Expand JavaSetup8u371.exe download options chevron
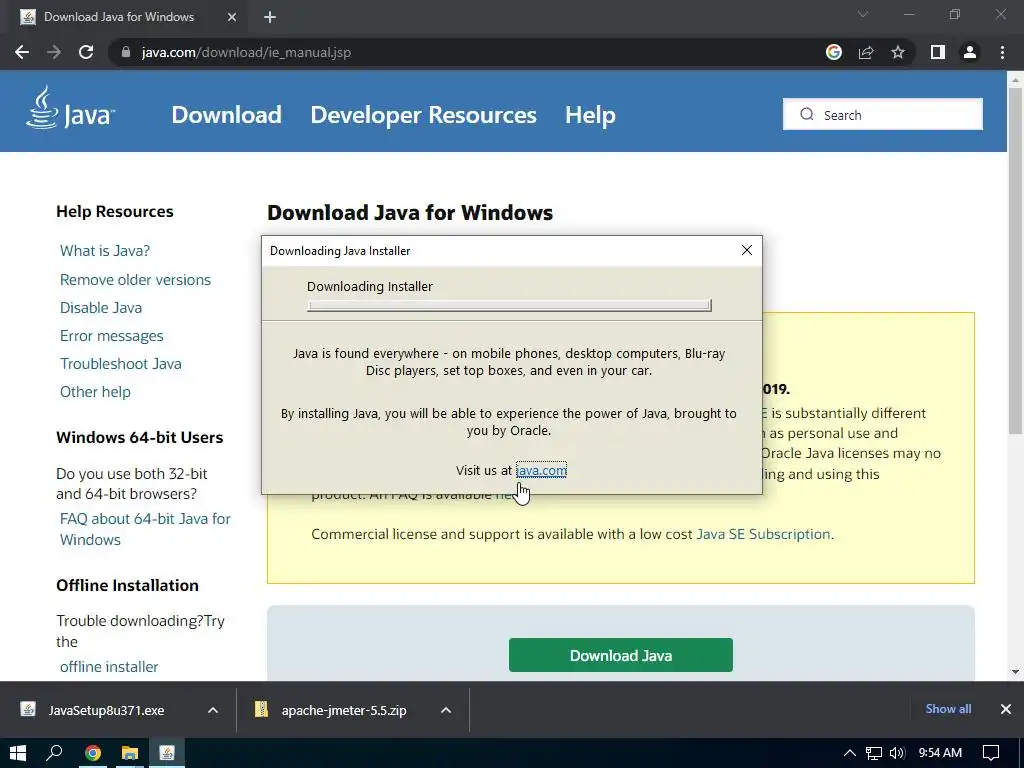 [213, 710]
